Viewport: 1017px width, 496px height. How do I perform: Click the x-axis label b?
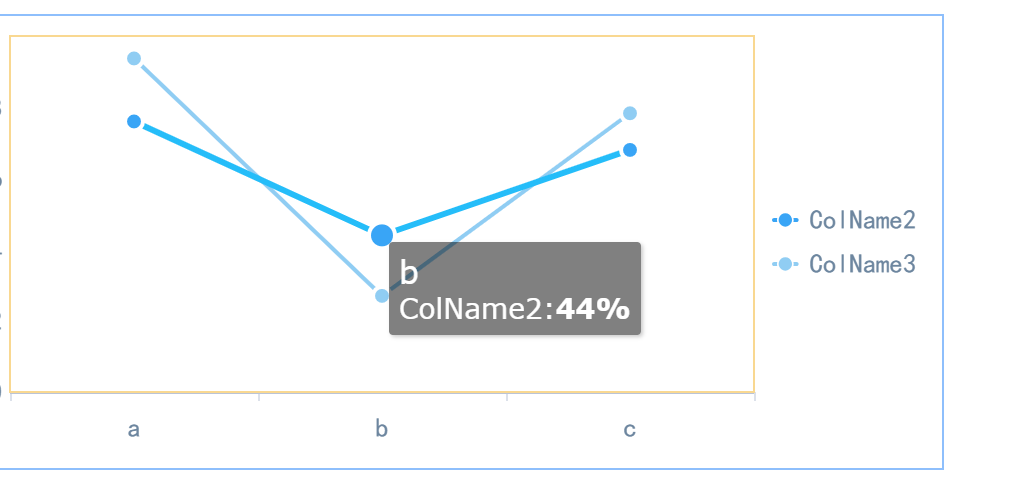[381, 429]
